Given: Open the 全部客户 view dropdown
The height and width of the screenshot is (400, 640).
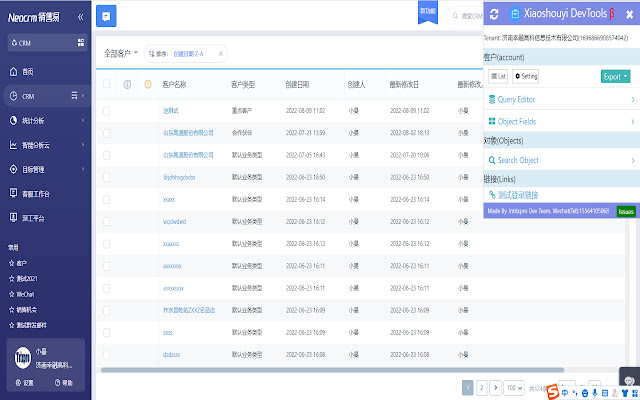Looking at the screenshot, I should click(x=121, y=53).
